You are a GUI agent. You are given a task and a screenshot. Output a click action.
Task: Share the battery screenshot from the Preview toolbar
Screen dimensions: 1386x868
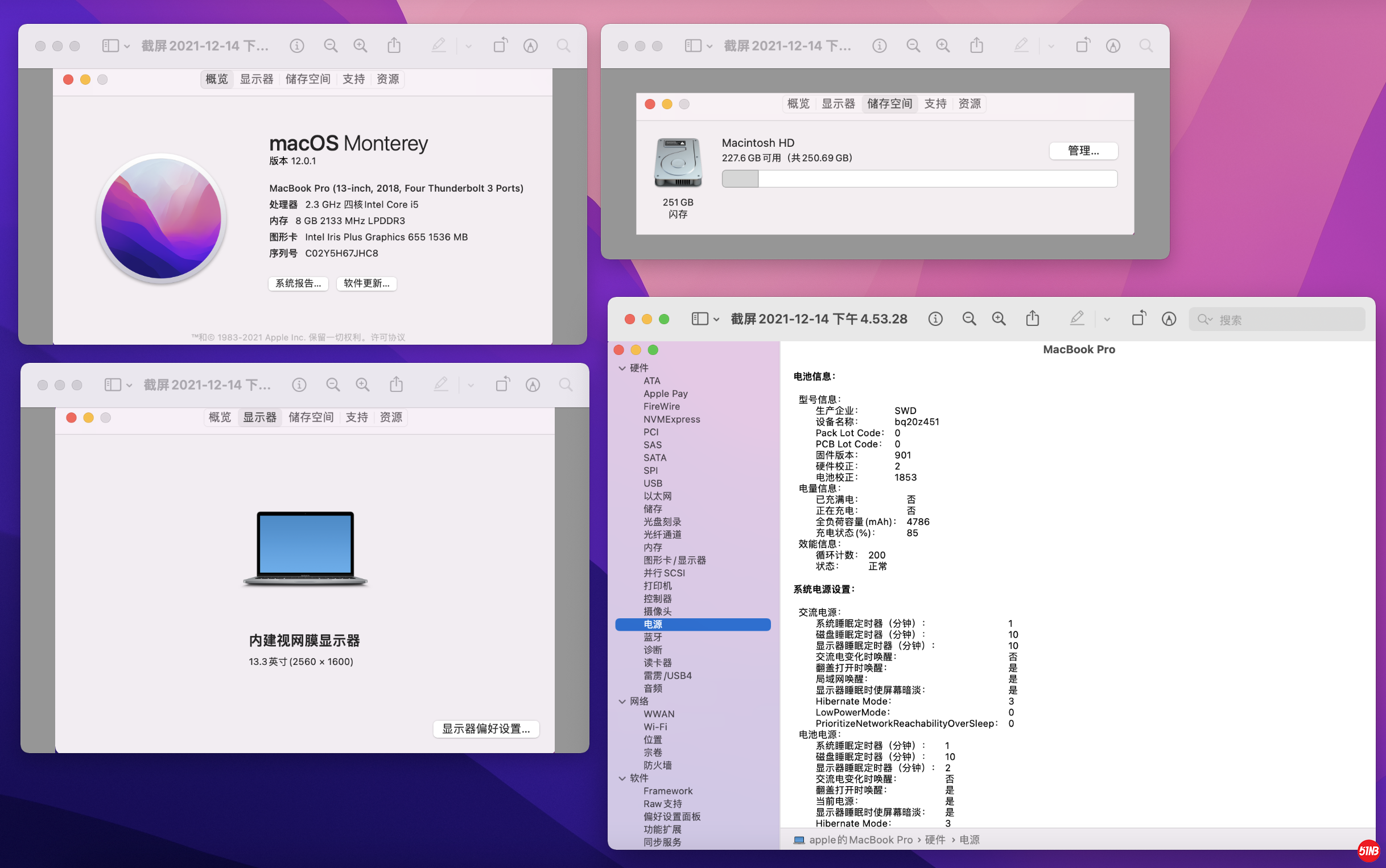(x=1032, y=319)
